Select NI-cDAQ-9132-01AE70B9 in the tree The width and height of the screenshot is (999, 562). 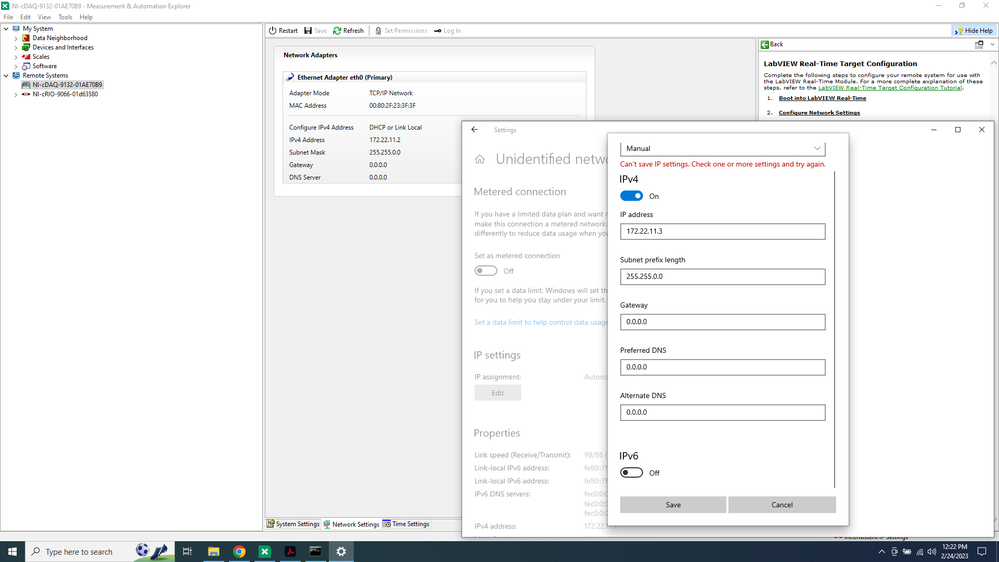[67, 85]
